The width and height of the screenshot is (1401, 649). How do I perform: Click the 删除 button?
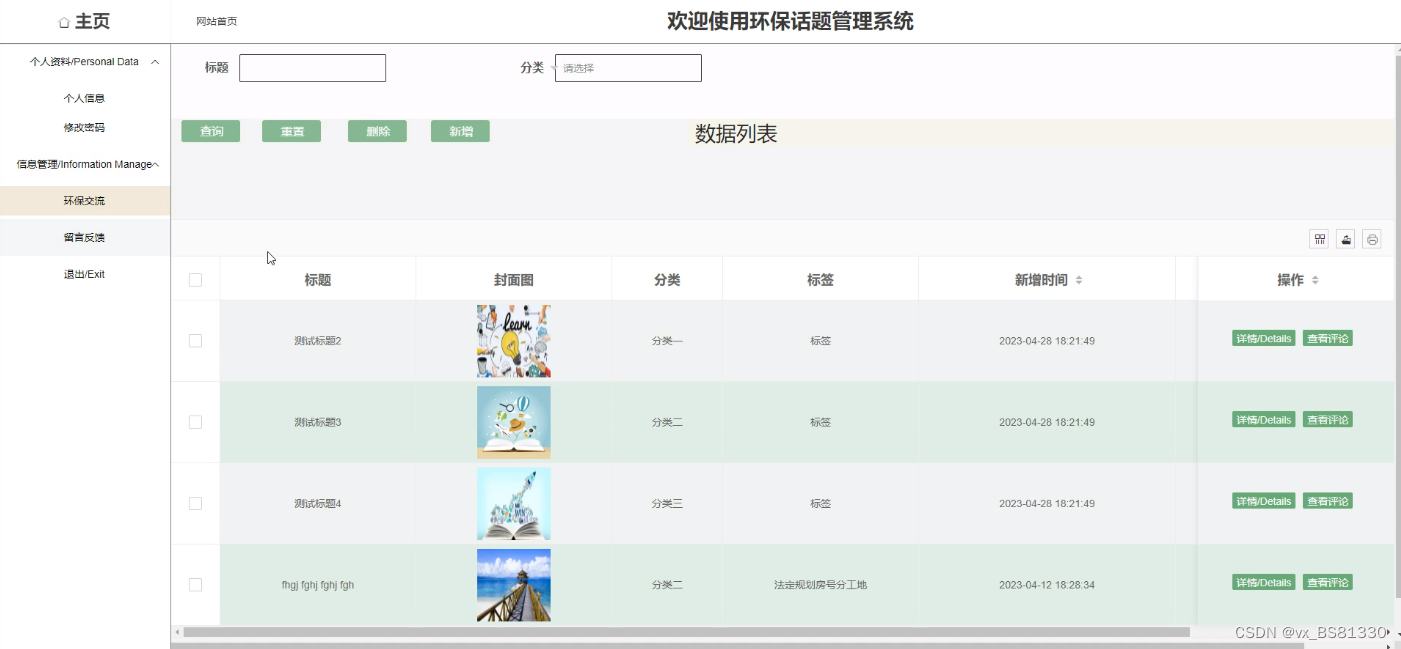click(x=377, y=131)
